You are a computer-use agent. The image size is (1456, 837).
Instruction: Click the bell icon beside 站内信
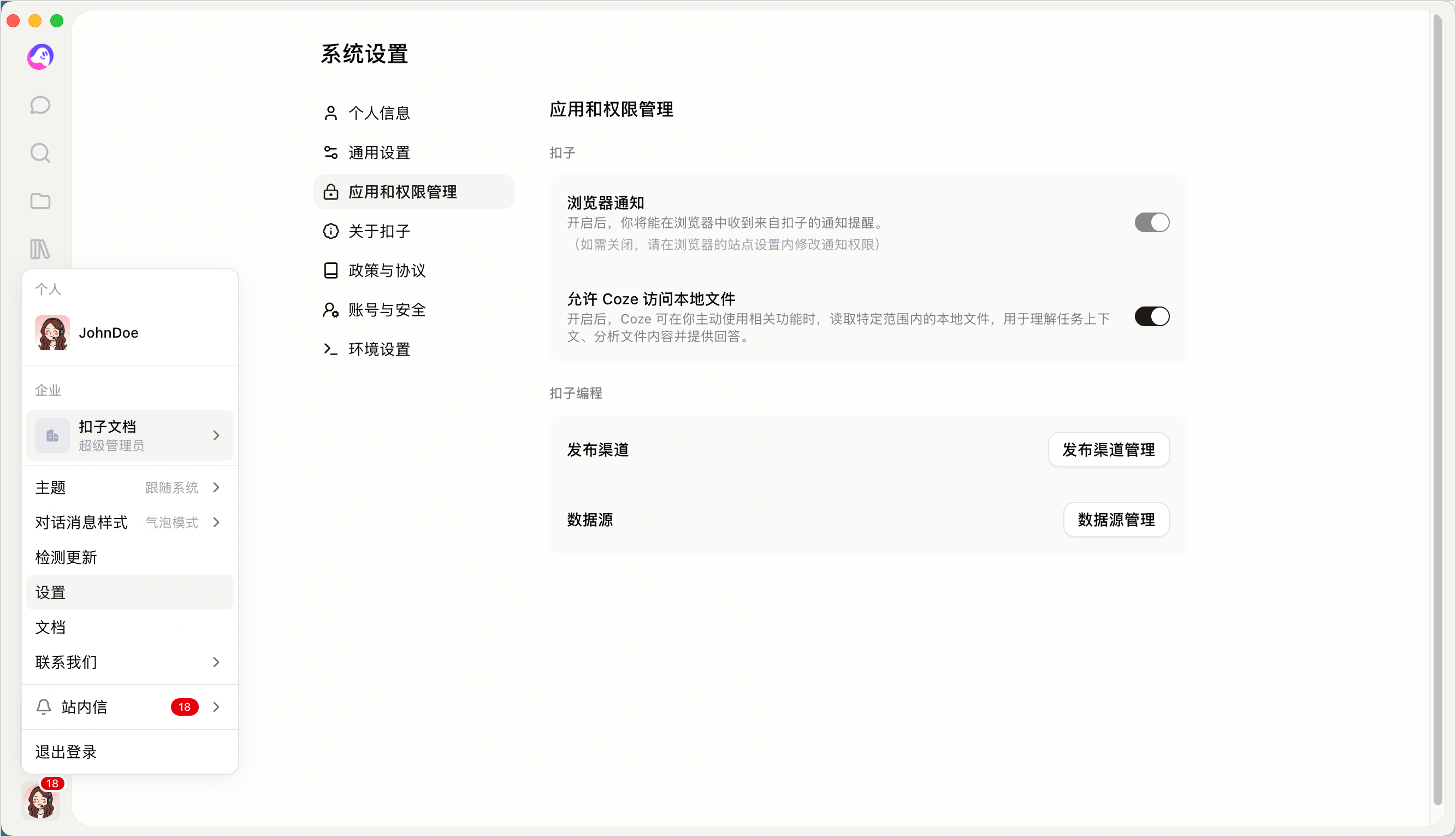44,706
